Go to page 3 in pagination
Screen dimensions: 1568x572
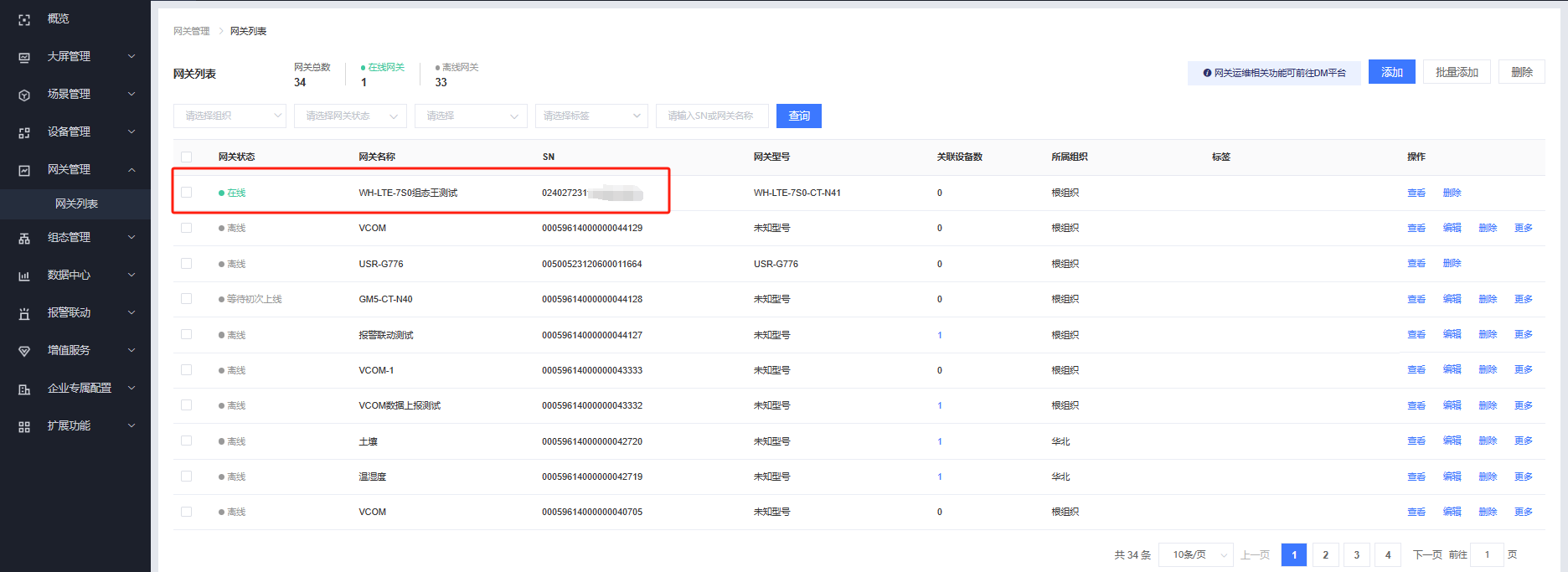pos(1356,554)
